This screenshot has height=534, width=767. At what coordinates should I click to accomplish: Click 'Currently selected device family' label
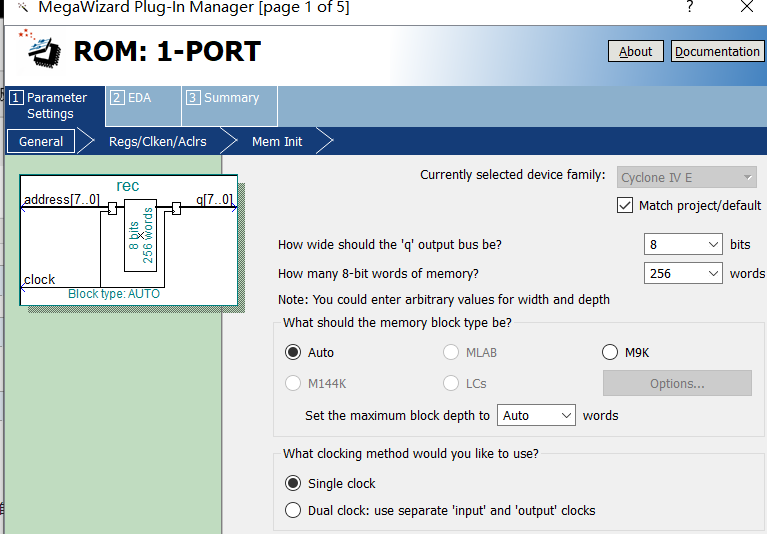pyautogui.click(x=513, y=175)
